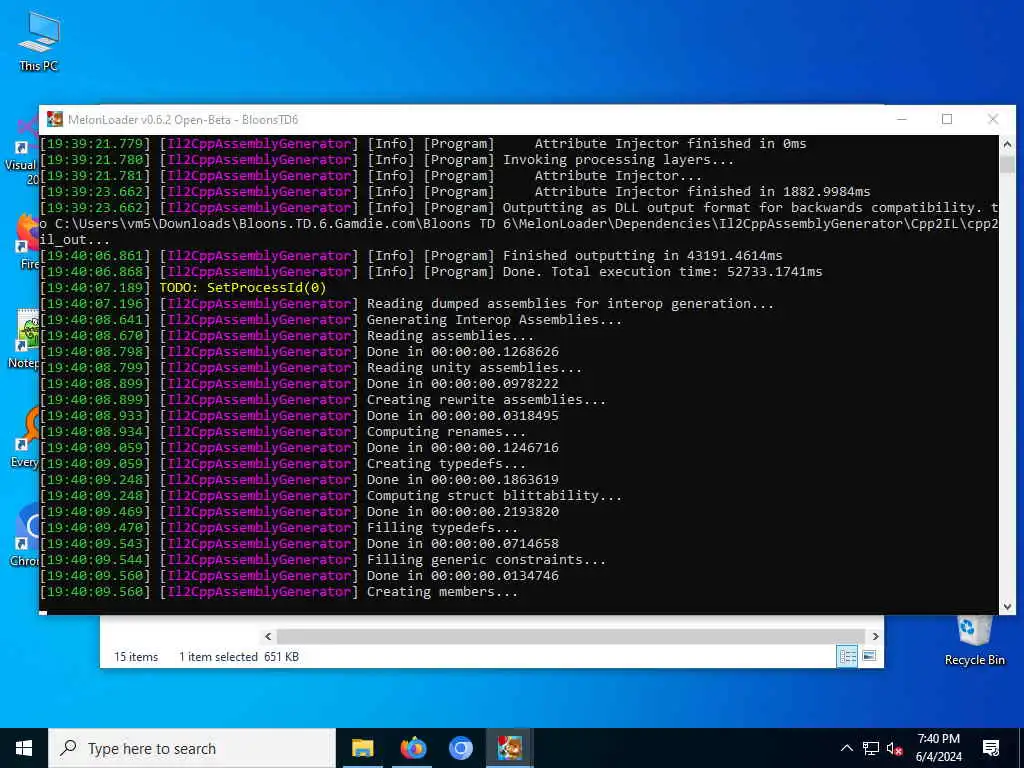Click 'Creating typedefs...' console line
The image size is (1024, 768).
click(446, 464)
